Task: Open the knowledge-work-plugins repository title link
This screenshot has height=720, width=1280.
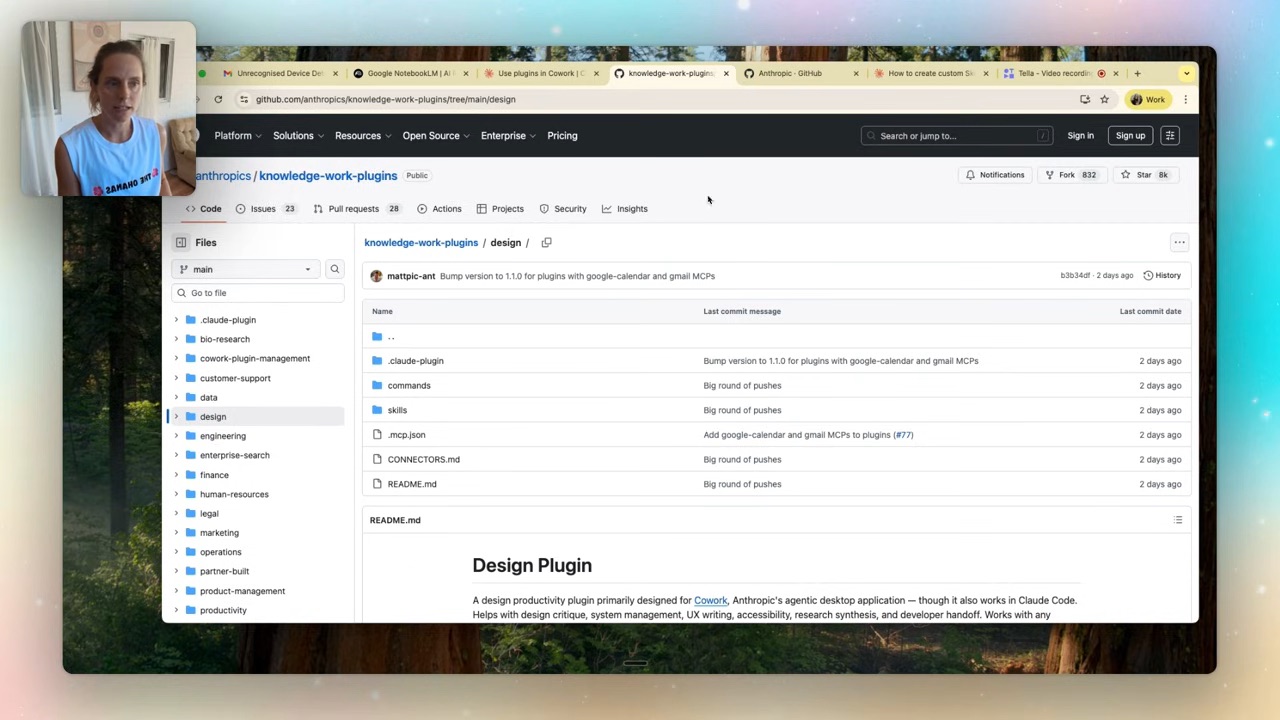Action: pos(328,176)
